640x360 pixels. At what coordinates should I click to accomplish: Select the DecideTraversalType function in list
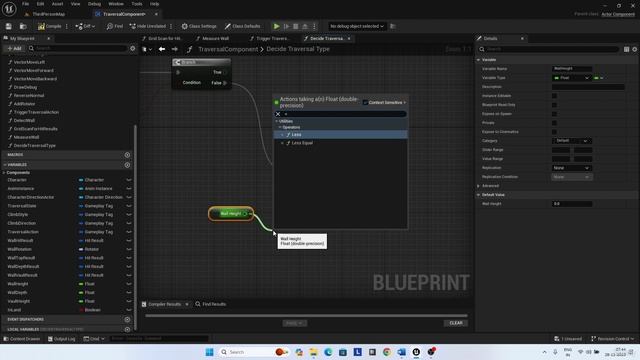coord(35,145)
